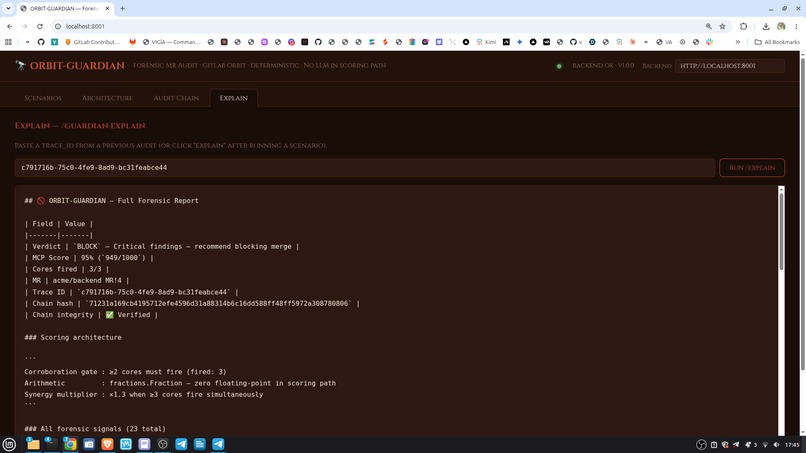The width and height of the screenshot is (806, 453).
Task: Open the blue text editor taskbar icon
Action: 199,444
